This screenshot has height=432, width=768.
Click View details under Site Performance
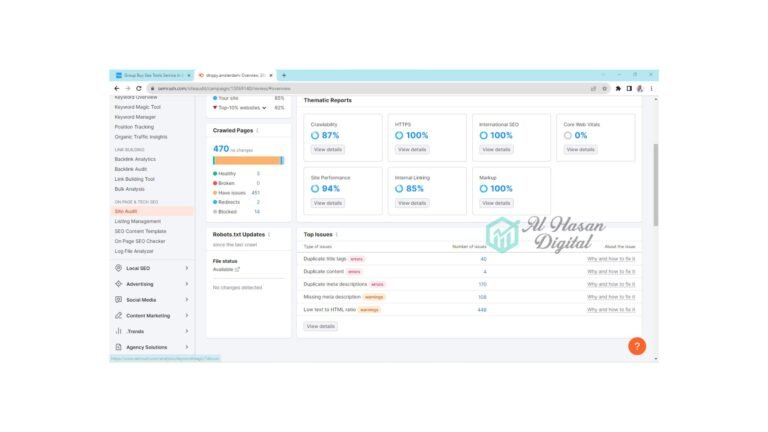coord(327,203)
